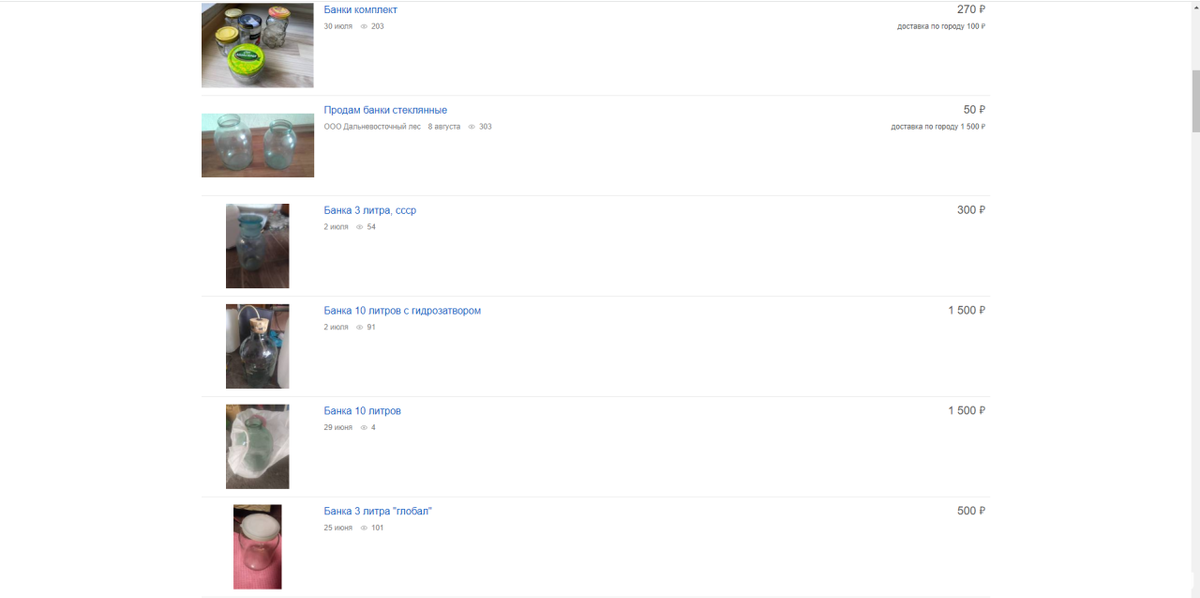Viewport: 1200px width, 598px height.
Task: Click the 10-liter jar in bag thumbnail
Action: 258,446
